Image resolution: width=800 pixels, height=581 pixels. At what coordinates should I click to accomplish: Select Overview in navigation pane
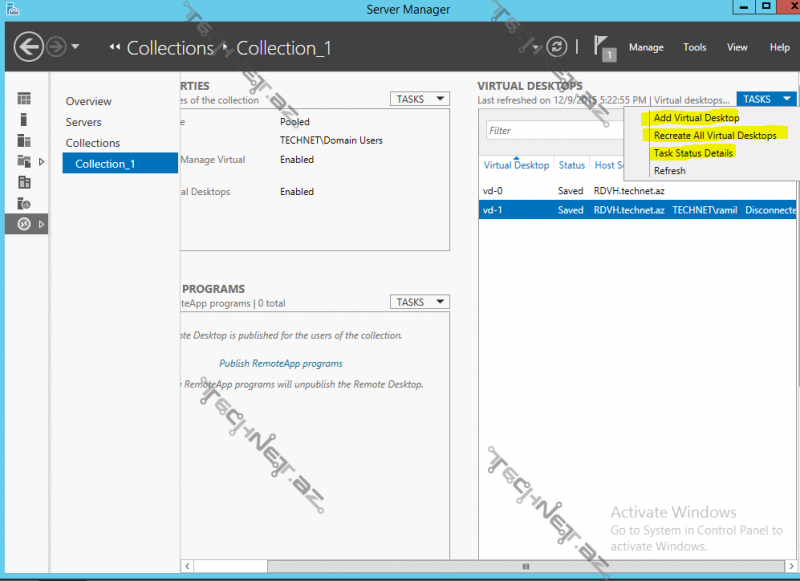pos(89,101)
